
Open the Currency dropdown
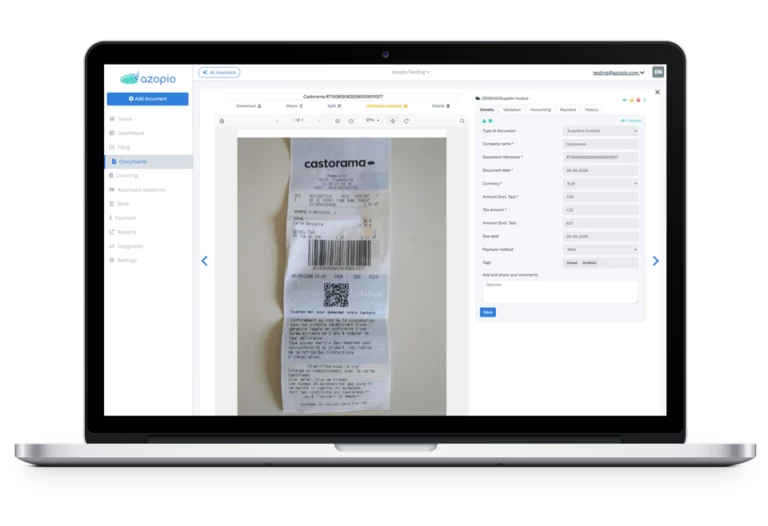pyautogui.click(x=600, y=184)
